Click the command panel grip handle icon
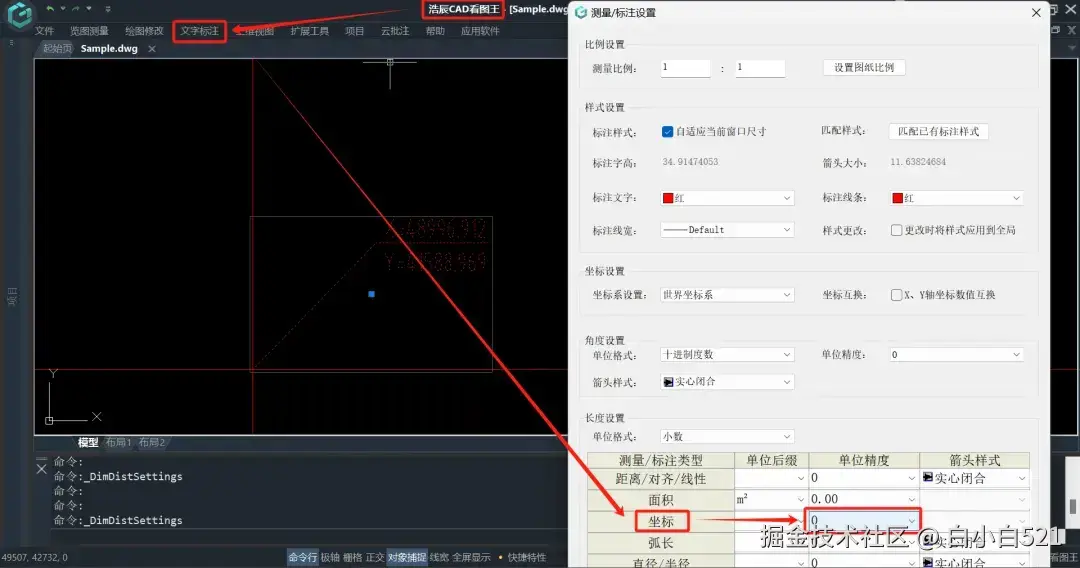1080x568 pixels. 41,459
